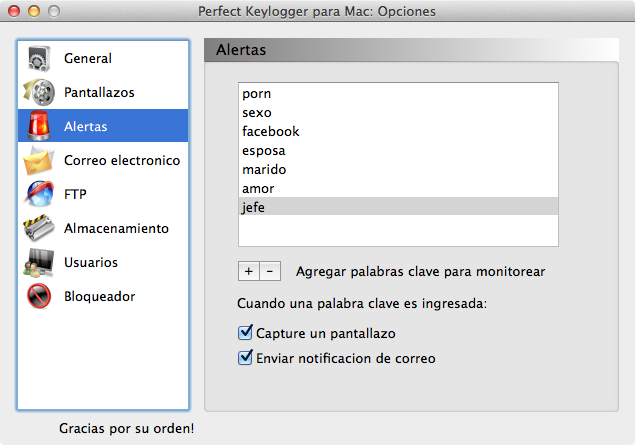Select keyword 'amor' in list
The image size is (635, 445).
[x=398, y=188]
